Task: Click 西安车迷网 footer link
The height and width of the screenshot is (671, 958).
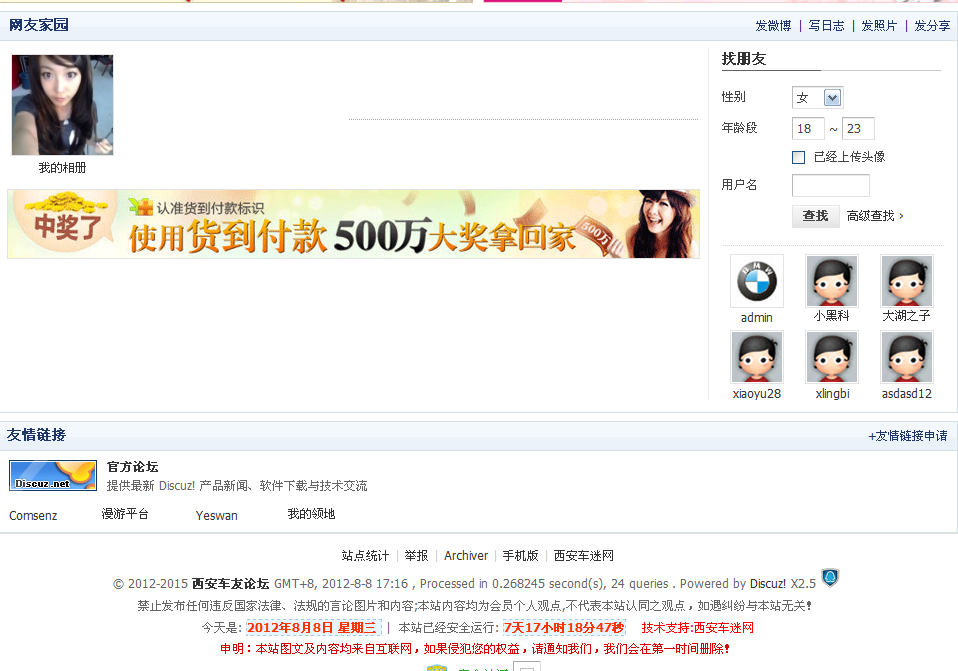Action: [583, 556]
